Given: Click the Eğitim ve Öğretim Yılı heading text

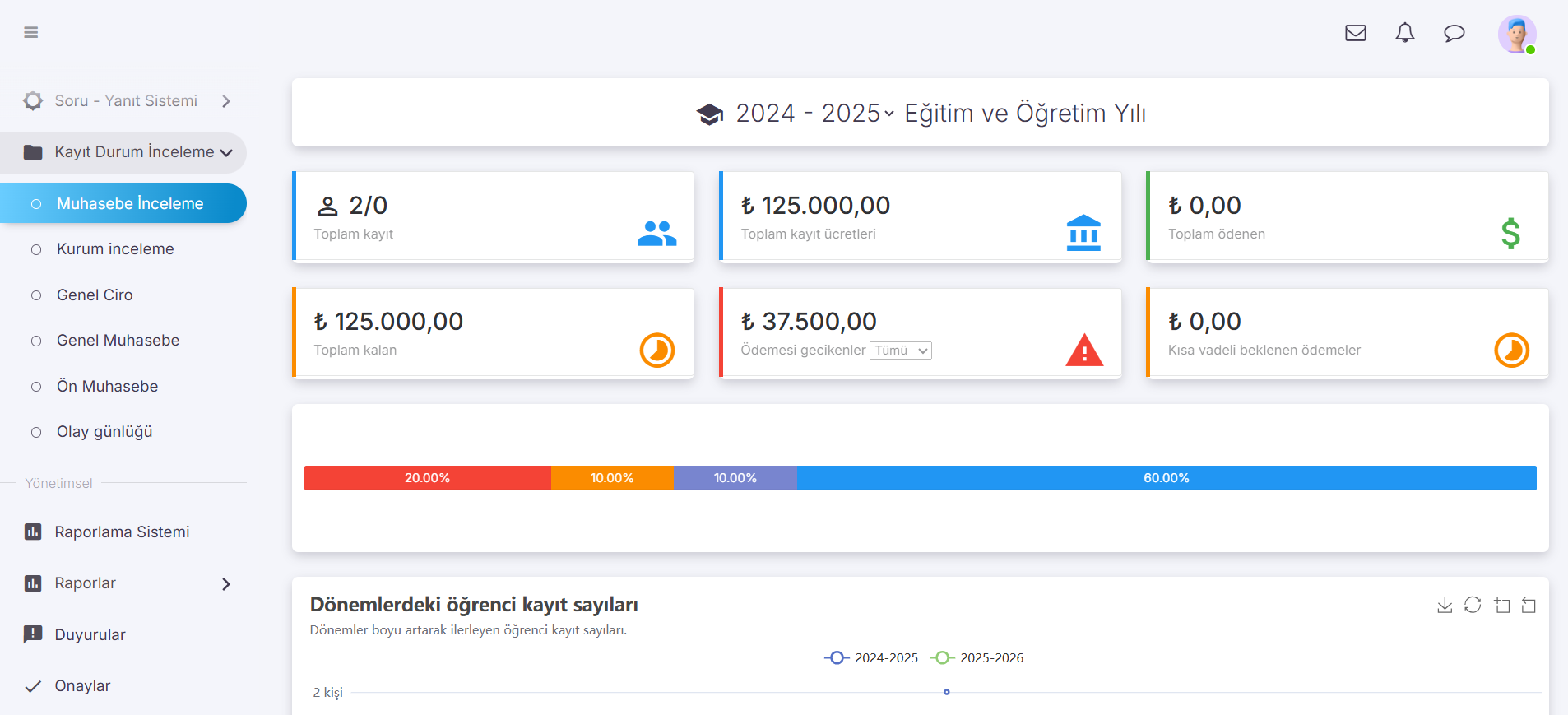Looking at the screenshot, I should [1025, 114].
